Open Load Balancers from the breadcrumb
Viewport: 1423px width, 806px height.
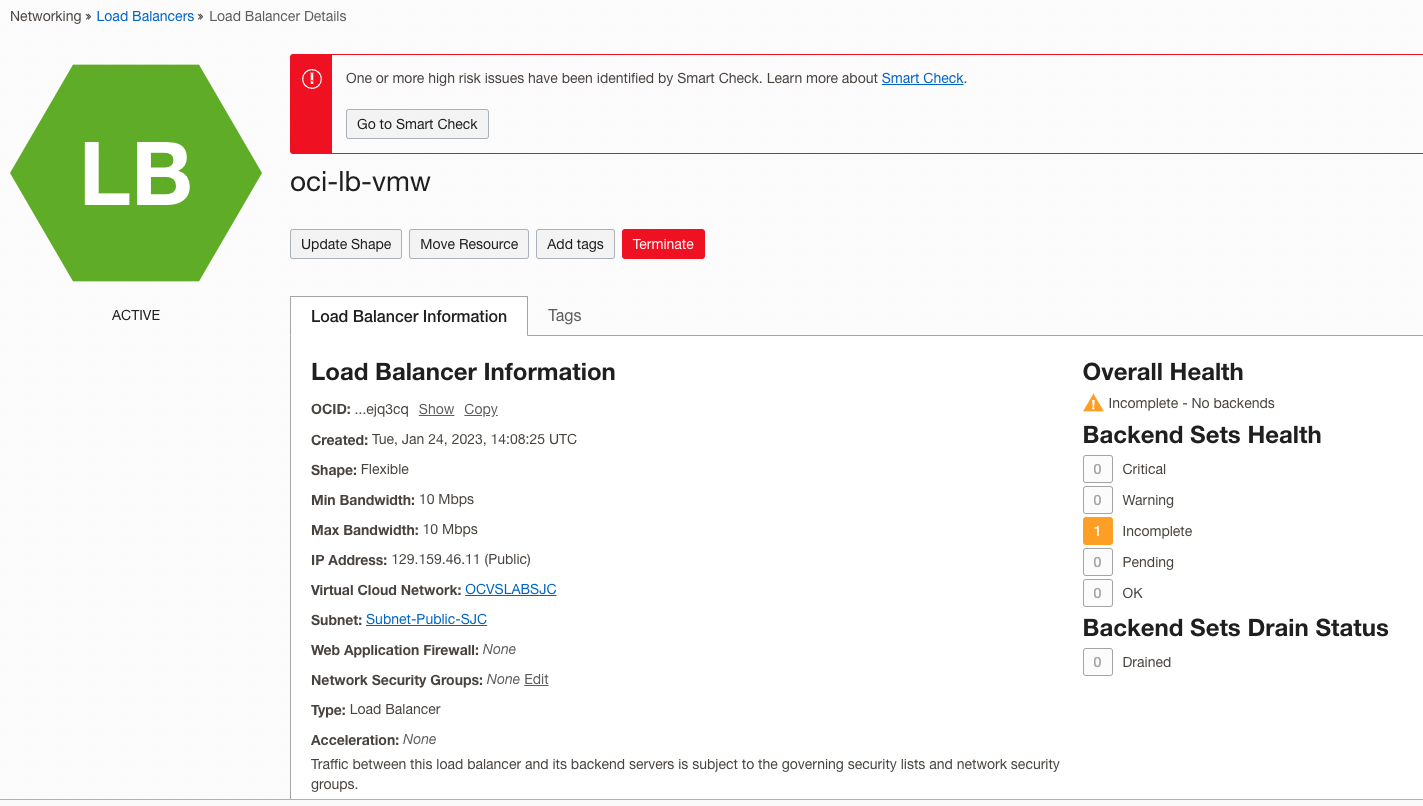point(144,15)
